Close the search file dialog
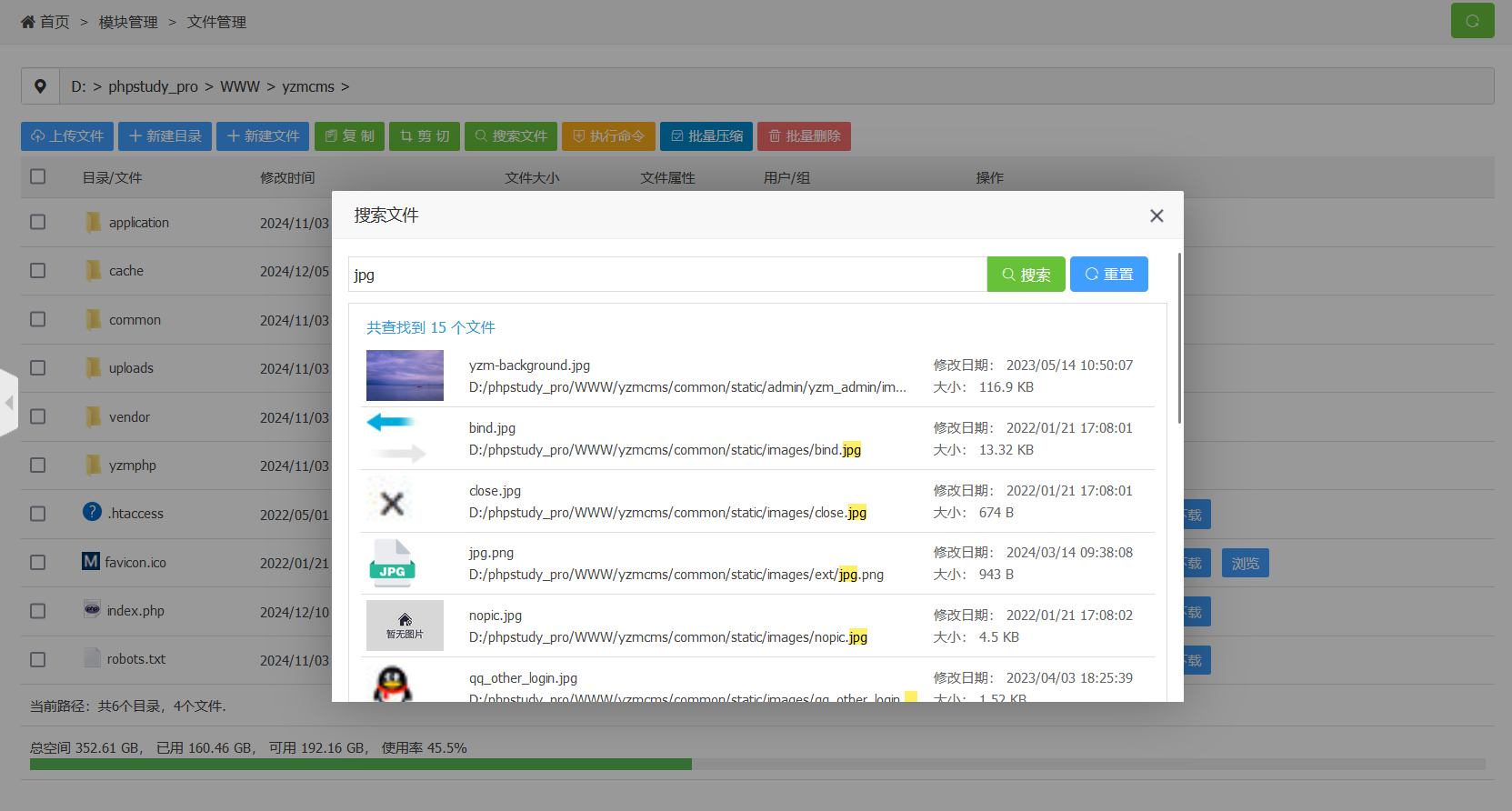 pos(1156,215)
